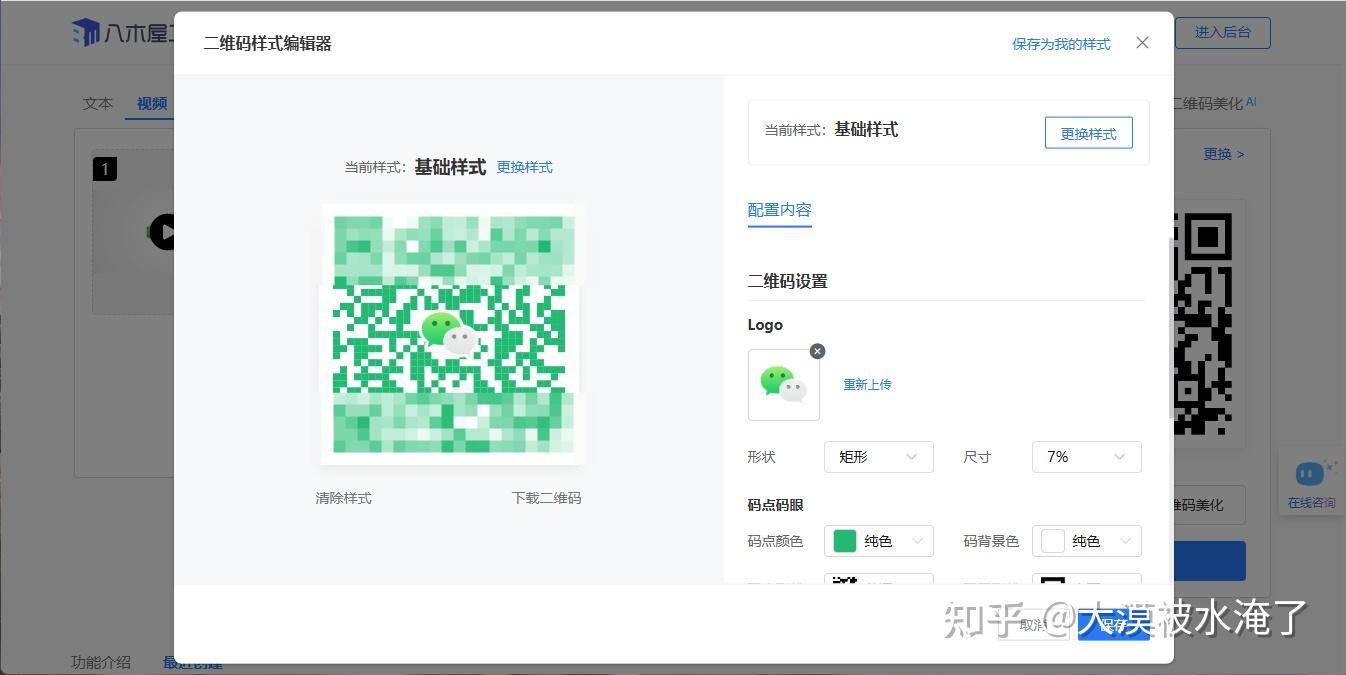Click the 码点码眼 heading
Screen dimensions: 1346x675
click(775, 505)
